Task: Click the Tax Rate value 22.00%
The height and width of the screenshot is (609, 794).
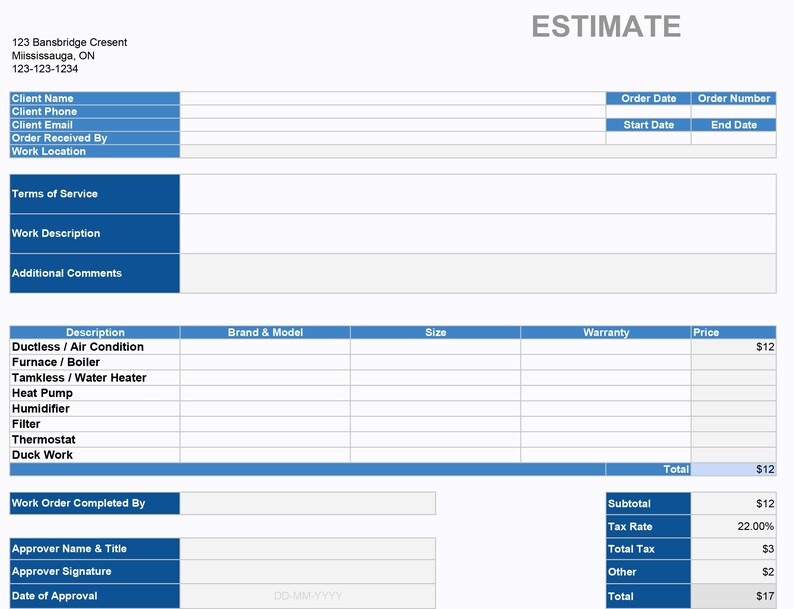Action: (734, 526)
